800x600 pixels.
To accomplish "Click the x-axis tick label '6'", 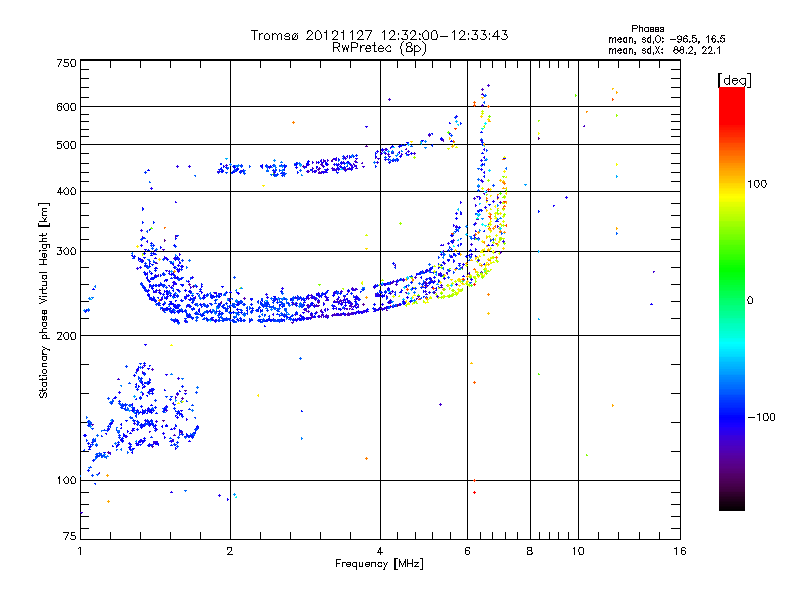I will [x=467, y=551].
